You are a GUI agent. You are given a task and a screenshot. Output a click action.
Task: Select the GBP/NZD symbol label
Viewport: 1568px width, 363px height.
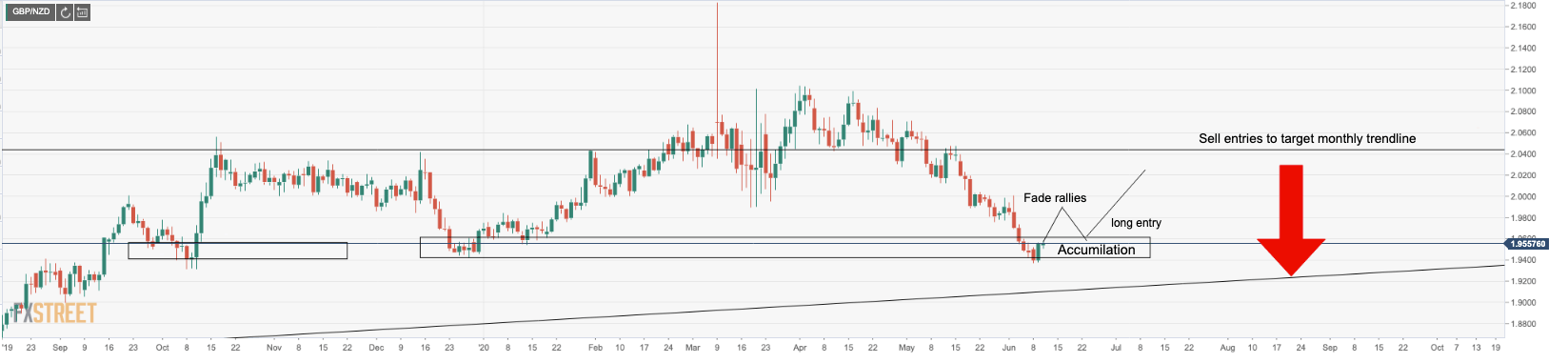point(30,12)
